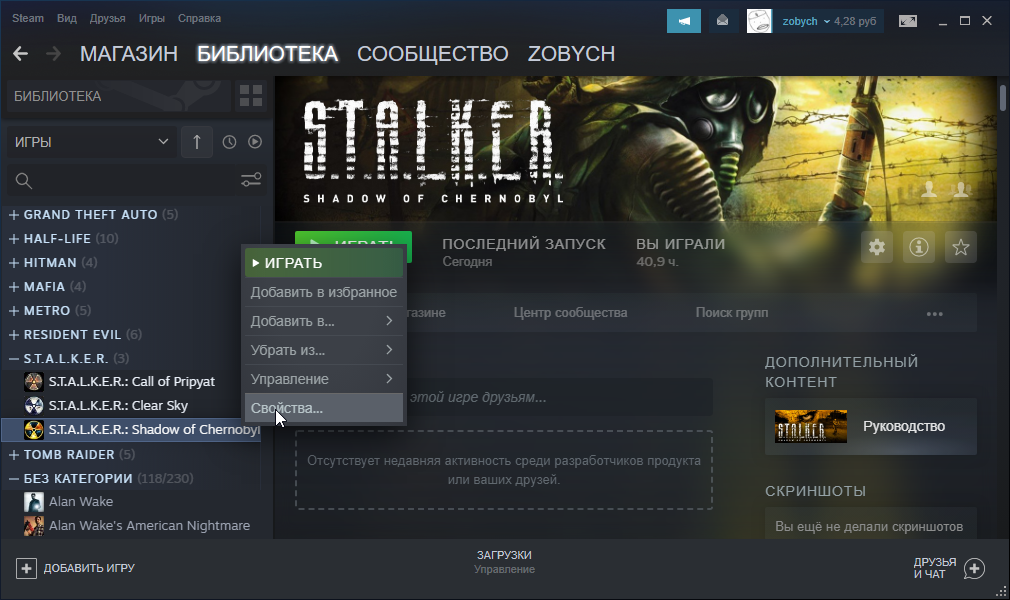1010x600 pixels.
Task: Click the Clear Sky game icon
Action: (x=33, y=405)
